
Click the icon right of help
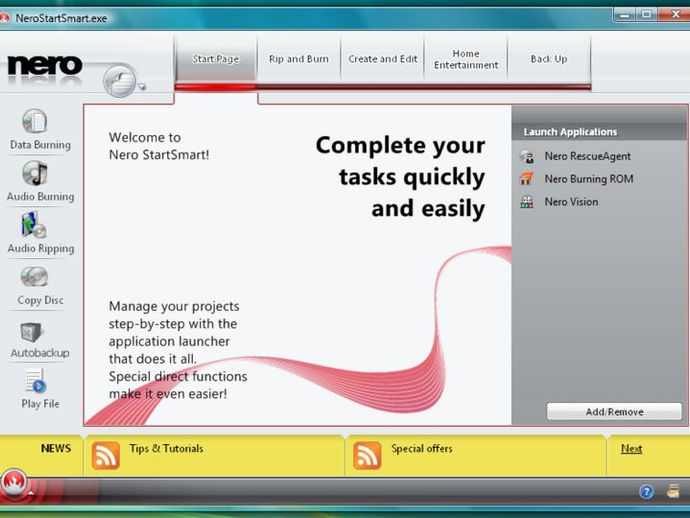coord(673,491)
